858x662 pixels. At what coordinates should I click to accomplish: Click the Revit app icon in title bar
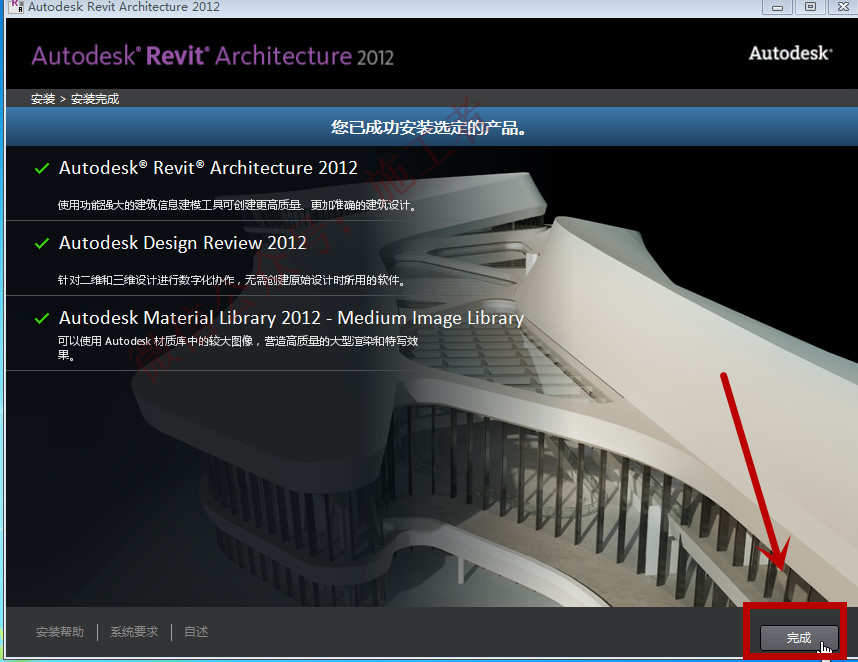click(16, 7)
